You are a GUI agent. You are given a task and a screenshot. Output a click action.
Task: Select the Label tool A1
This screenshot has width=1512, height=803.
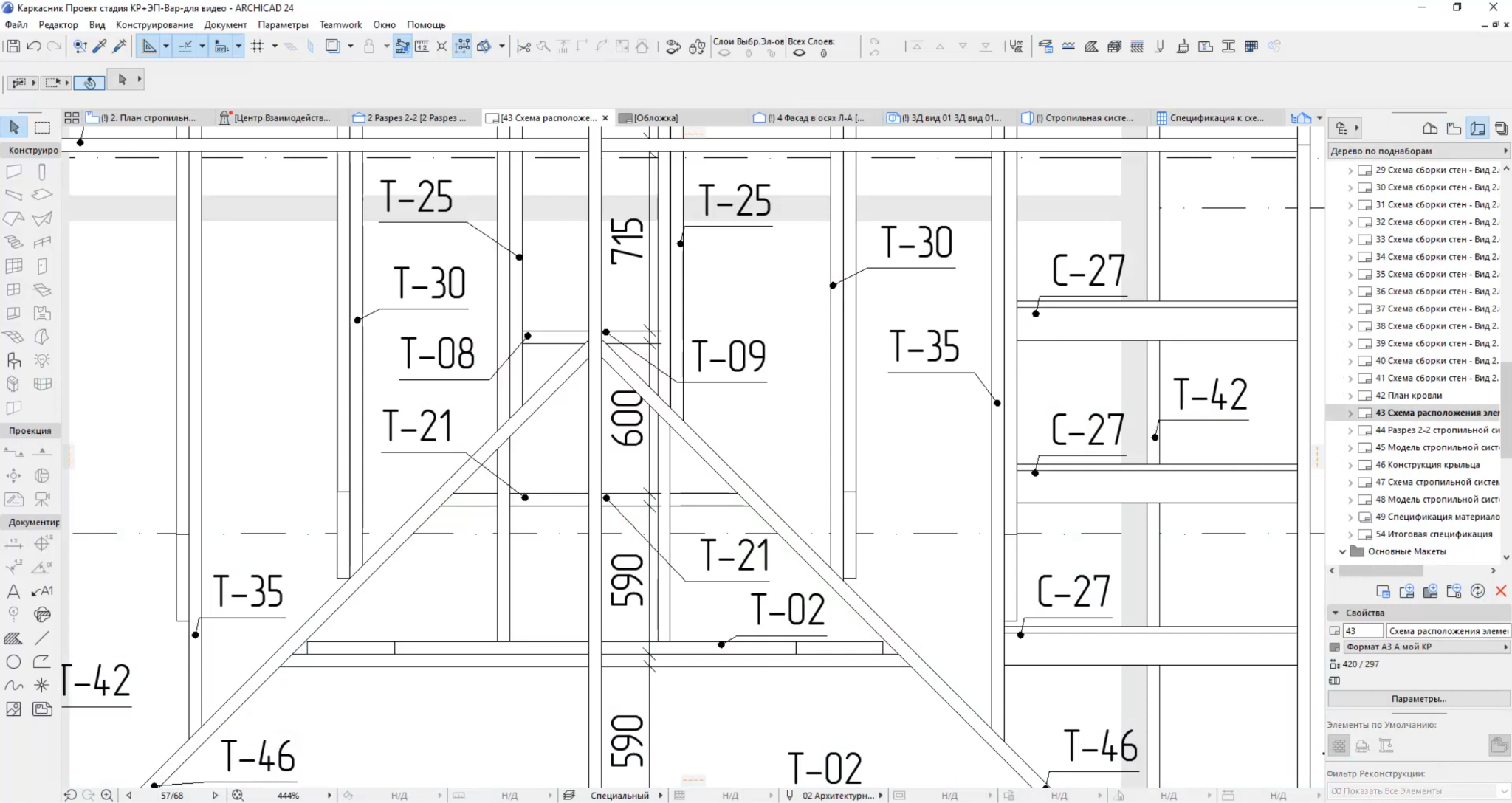42,591
